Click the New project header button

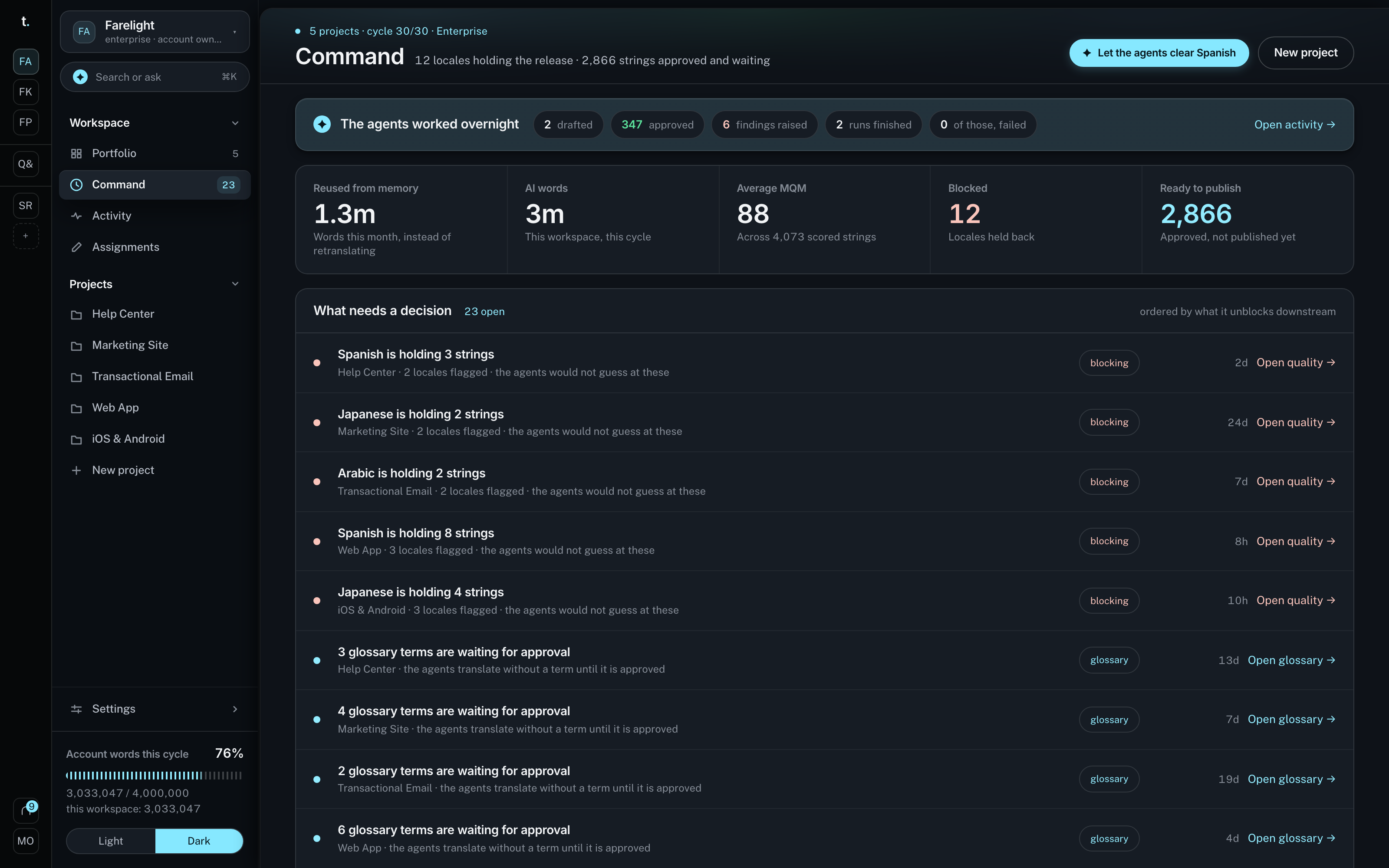(x=1305, y=53)
